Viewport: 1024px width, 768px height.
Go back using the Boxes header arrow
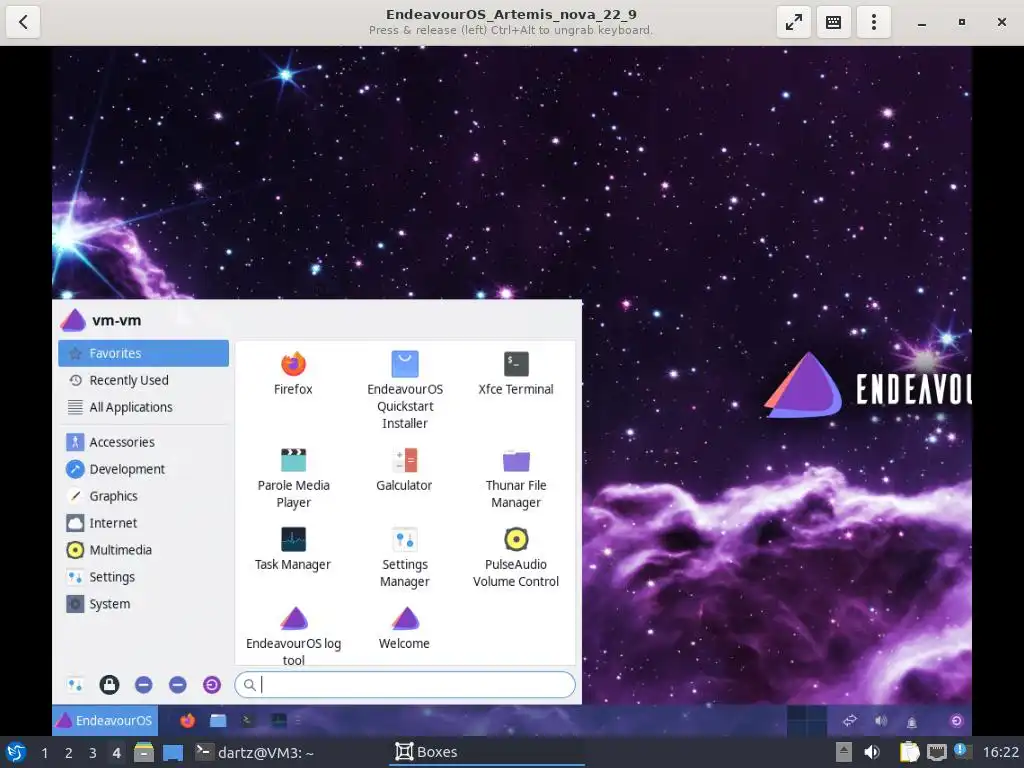coord(24,22)
